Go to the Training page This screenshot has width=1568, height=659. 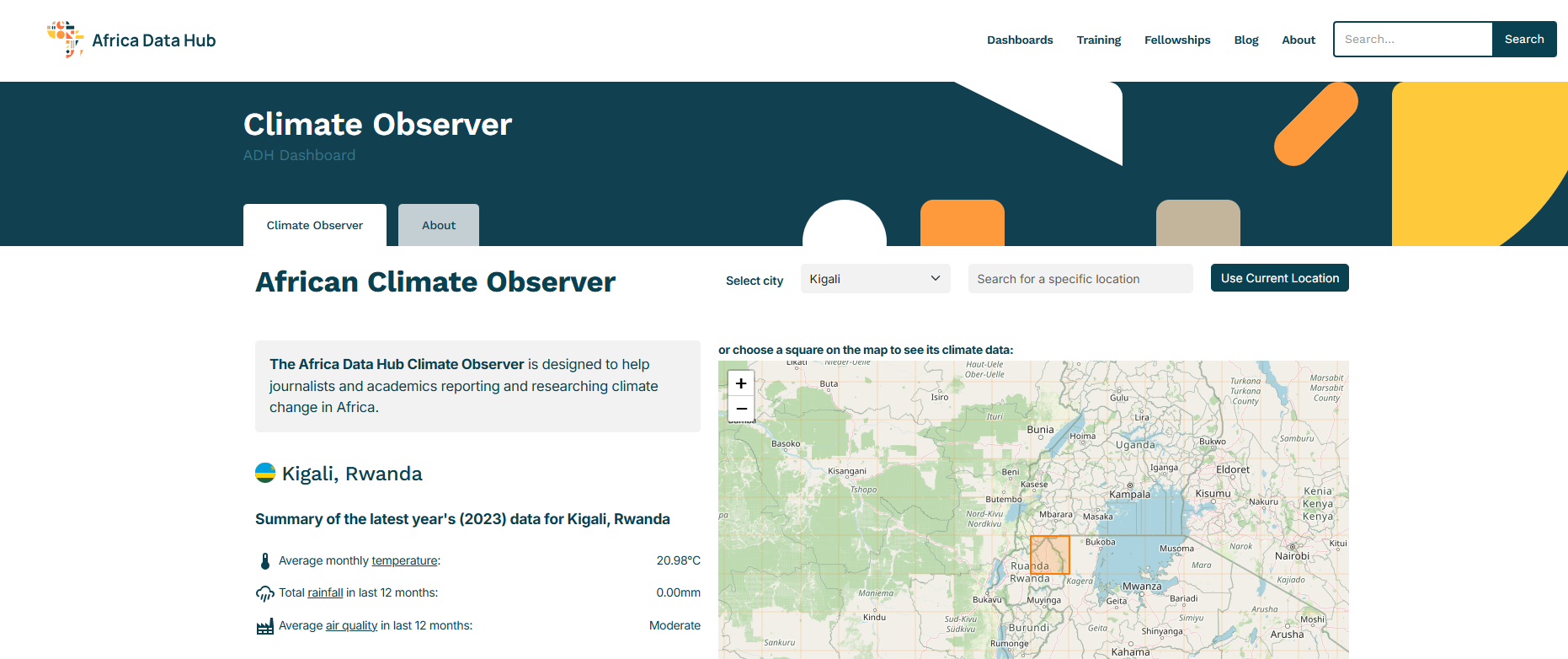pos(1099,40)
